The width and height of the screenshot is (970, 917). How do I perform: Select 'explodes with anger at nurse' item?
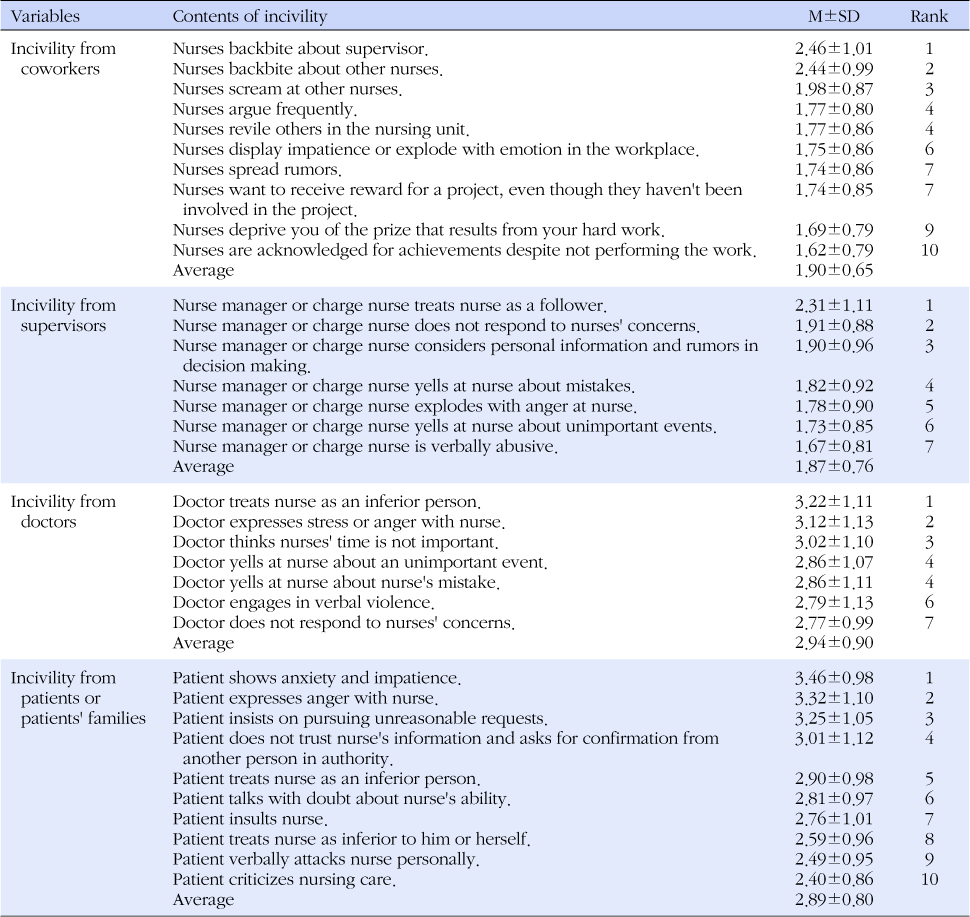click(405, 407)
